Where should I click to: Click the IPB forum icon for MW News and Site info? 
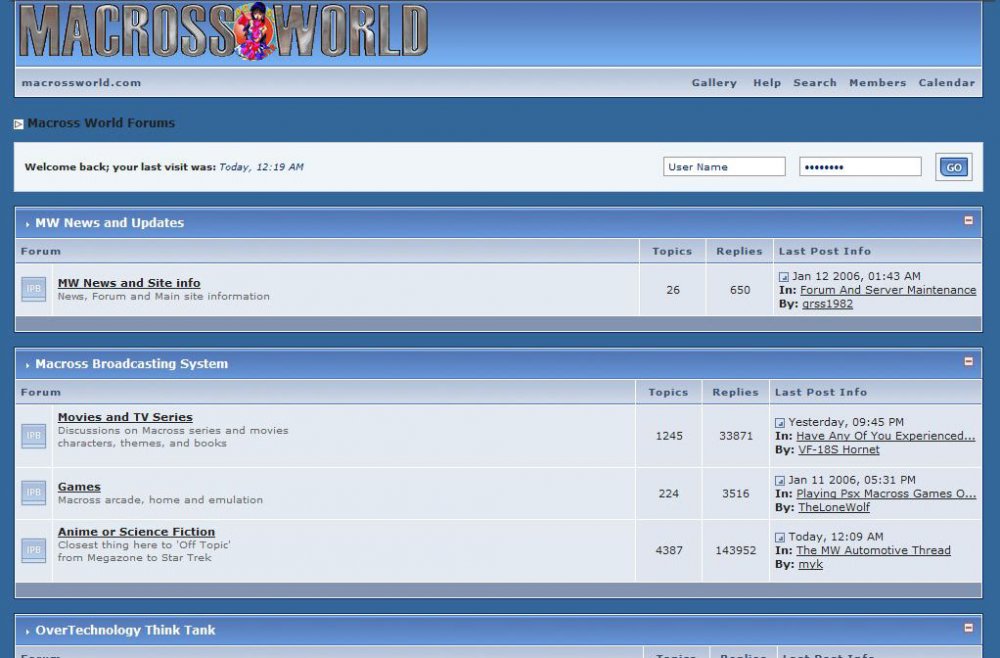(x=34, y=289)
